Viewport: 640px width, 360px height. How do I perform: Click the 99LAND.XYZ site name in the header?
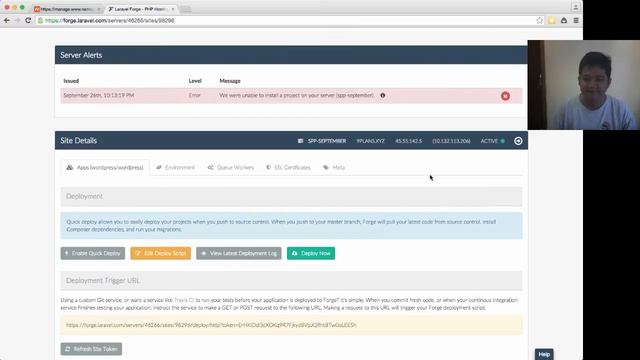(x=371, y=141)
